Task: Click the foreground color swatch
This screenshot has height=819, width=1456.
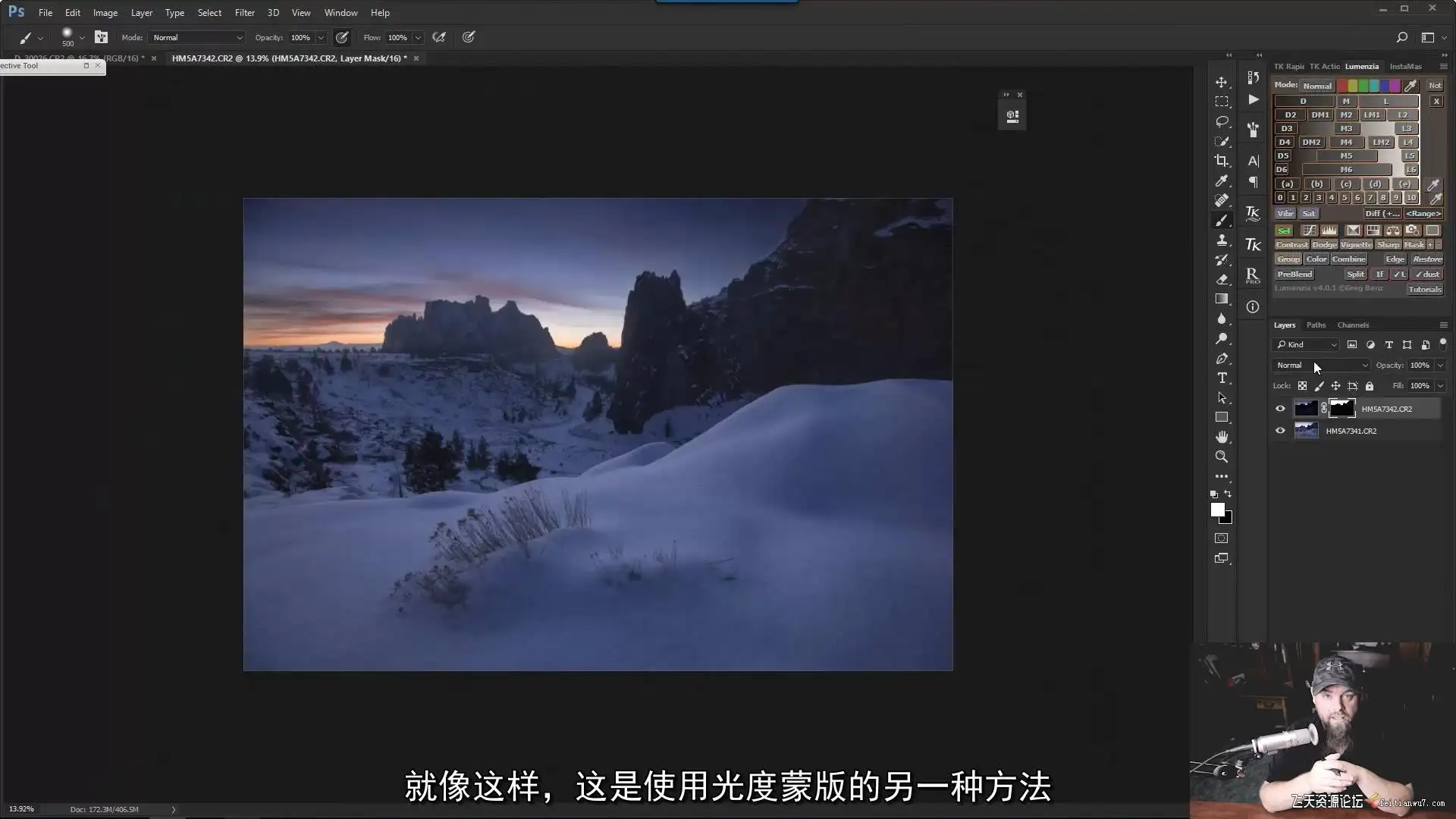Action: (1217, 510)
